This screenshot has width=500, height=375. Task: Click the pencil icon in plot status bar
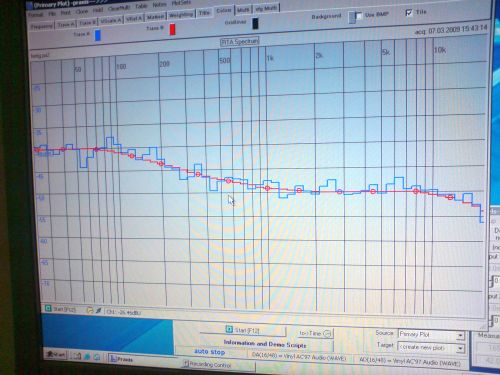click(x=98, y=311)
